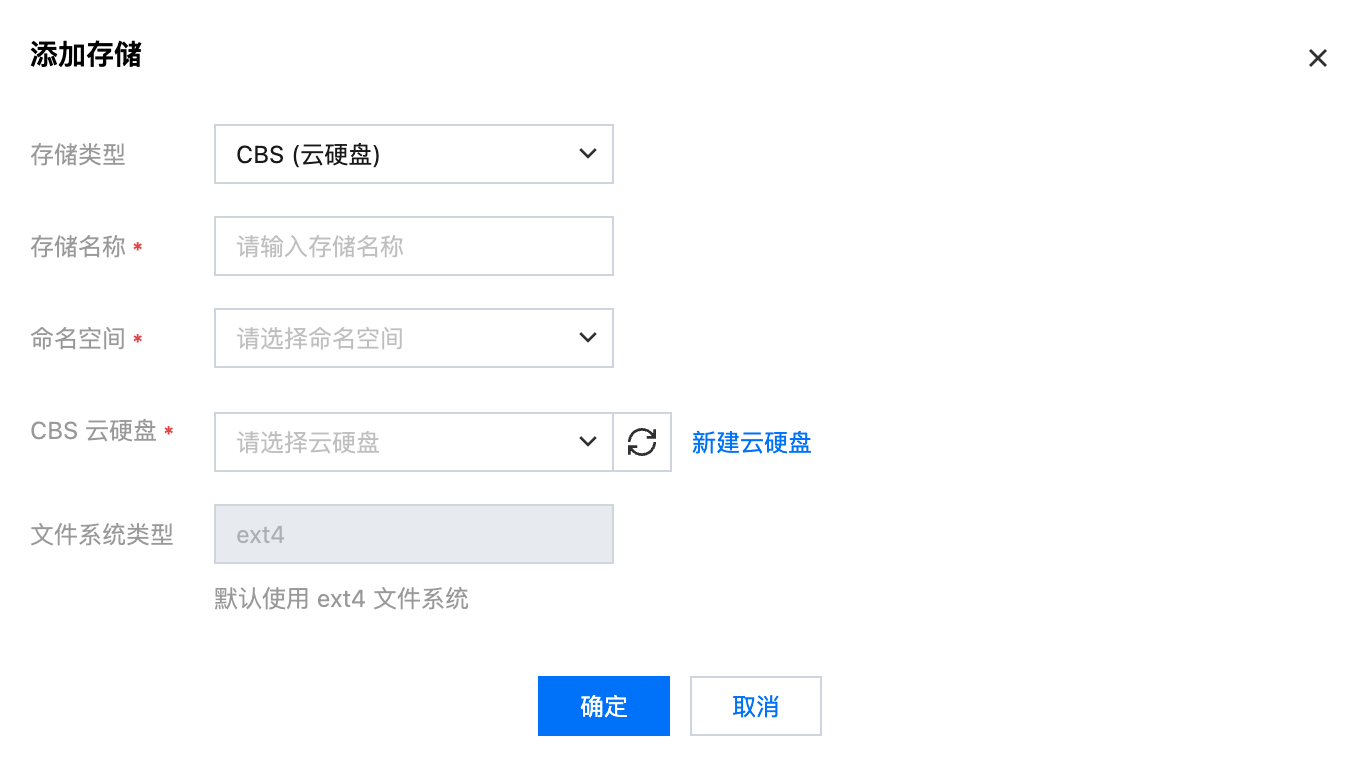The height and width of the screenshot is (782, 1366).
Task: Click the 默认使用 ext4 文件系统 hint text
Action: [341, 599]
